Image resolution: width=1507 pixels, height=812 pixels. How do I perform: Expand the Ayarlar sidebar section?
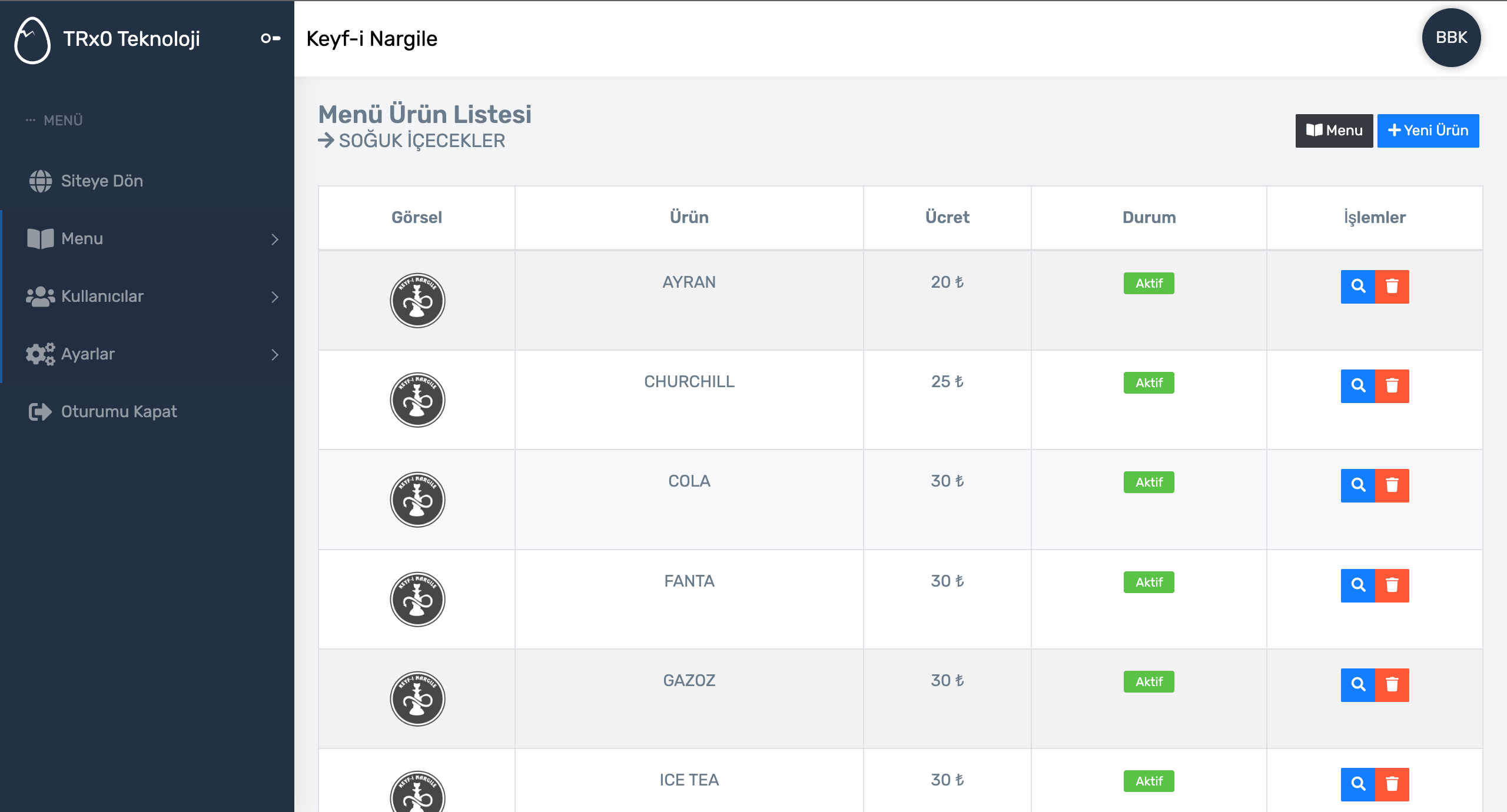click(x=147, y=354)
